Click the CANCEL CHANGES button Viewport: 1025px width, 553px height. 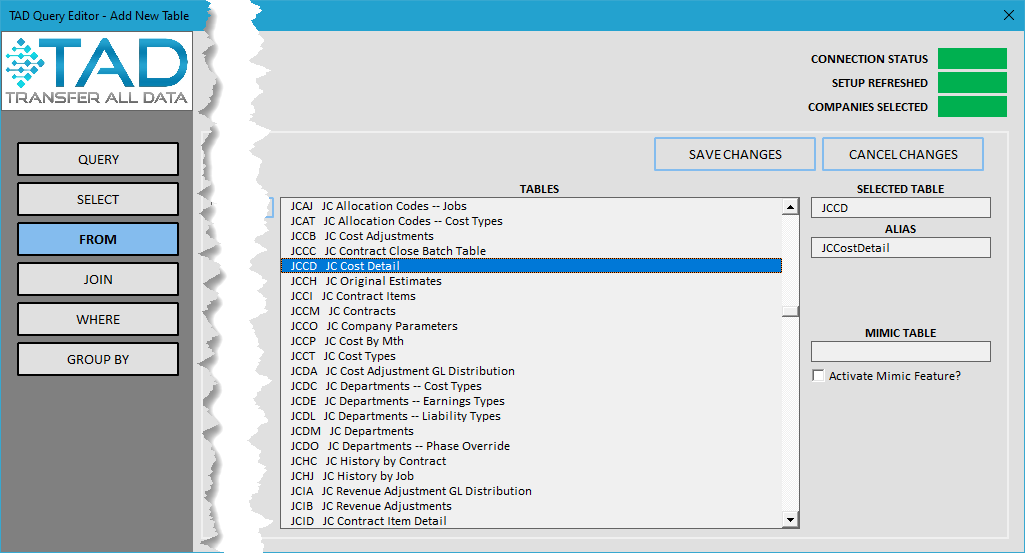[903, 154]
